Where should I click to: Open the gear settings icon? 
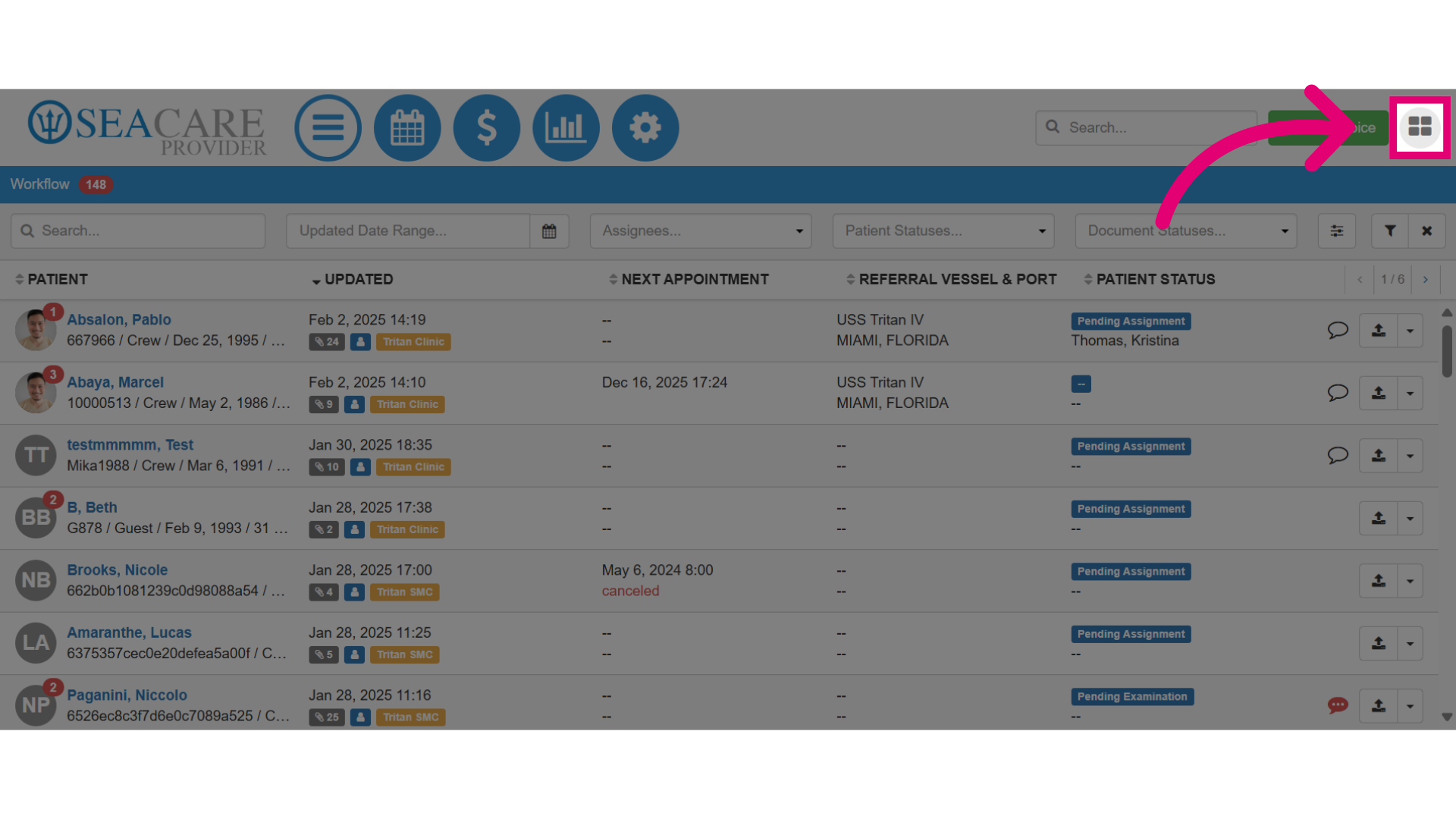point(645,127)
